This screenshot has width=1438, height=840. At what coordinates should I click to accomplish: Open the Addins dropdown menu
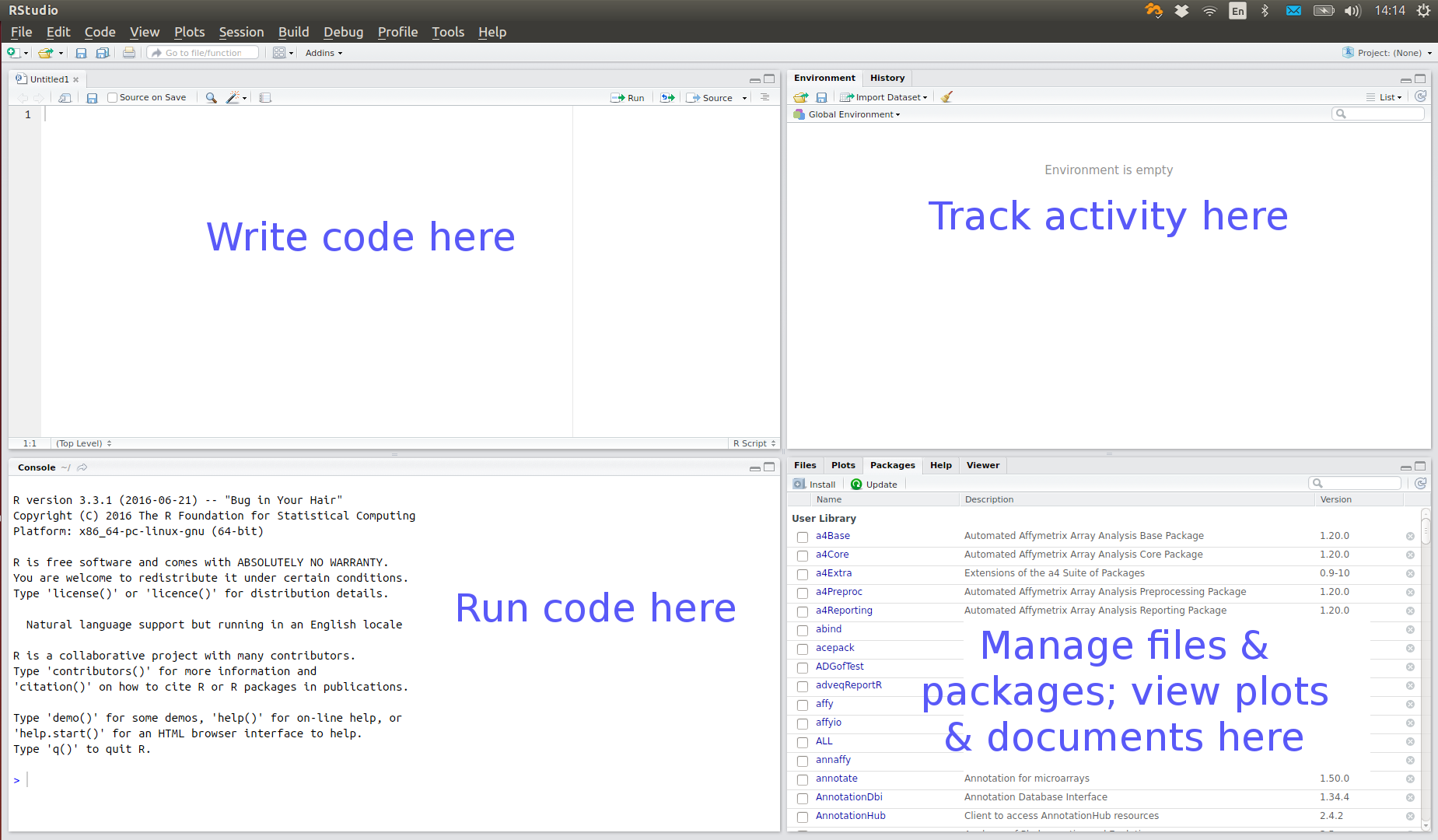pos(324,53)
